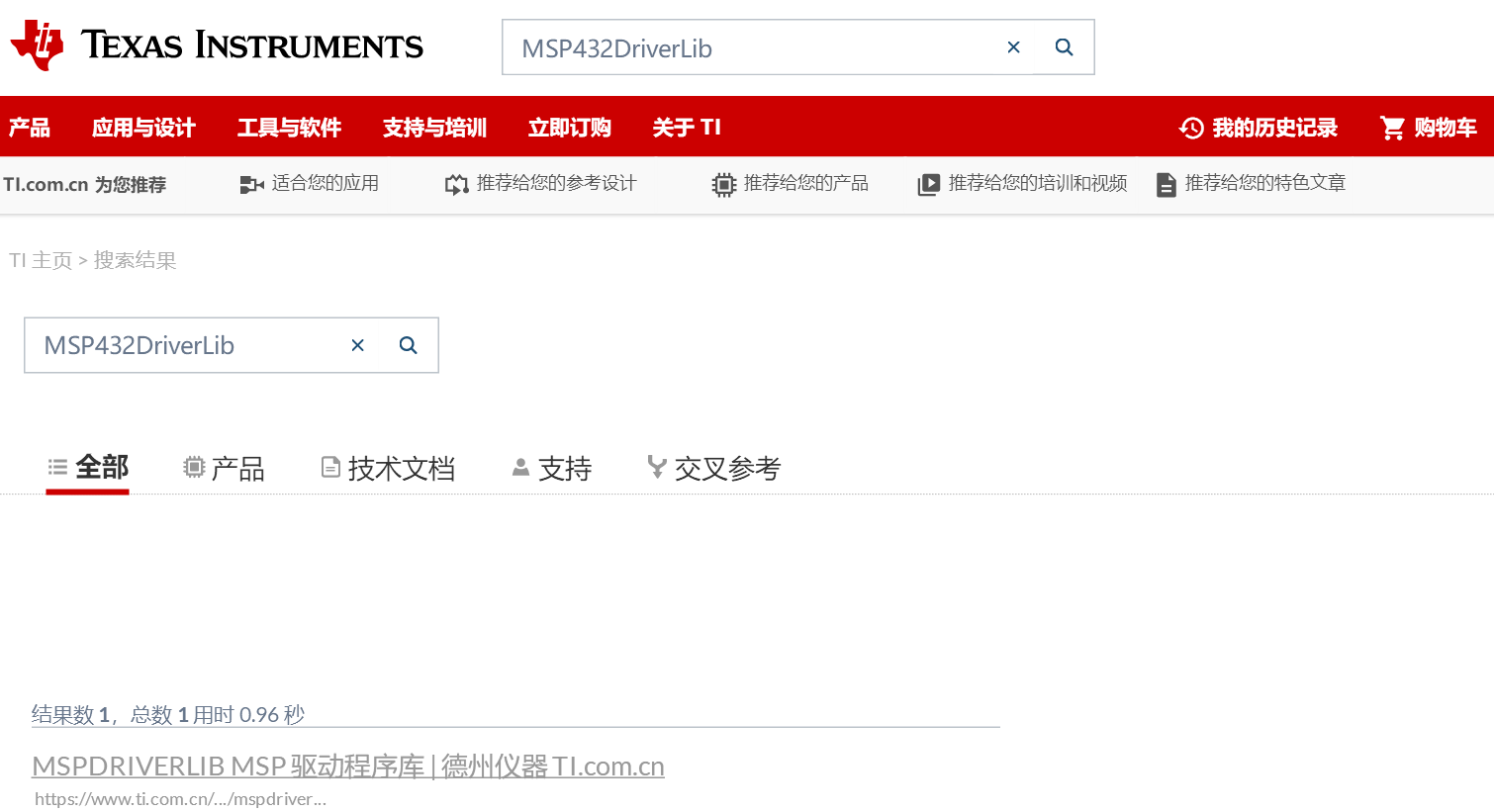Open the 立即订购 navigation menu
Image resolution: width=1494 pixels, height=812 pixels.
pyautogui.click(x=569, y=128)
